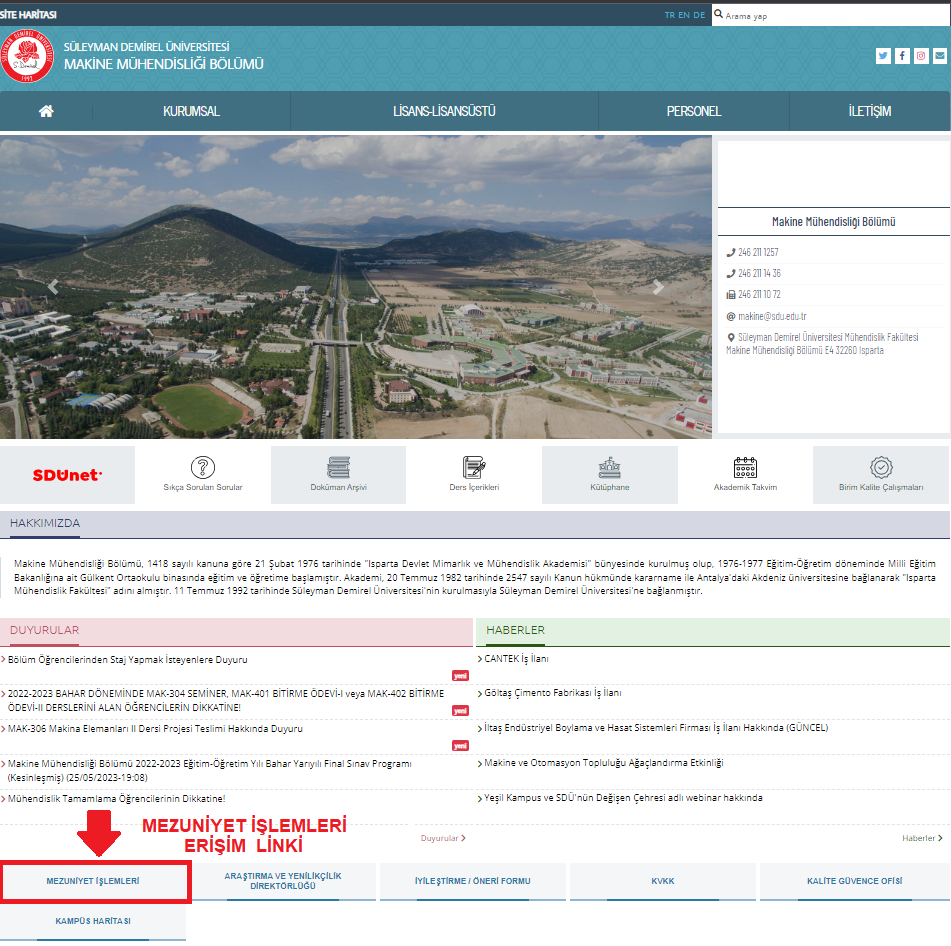Expand the KURUMSAL navigation menu
The image size is (951, 946).
(x=191, y=111)
